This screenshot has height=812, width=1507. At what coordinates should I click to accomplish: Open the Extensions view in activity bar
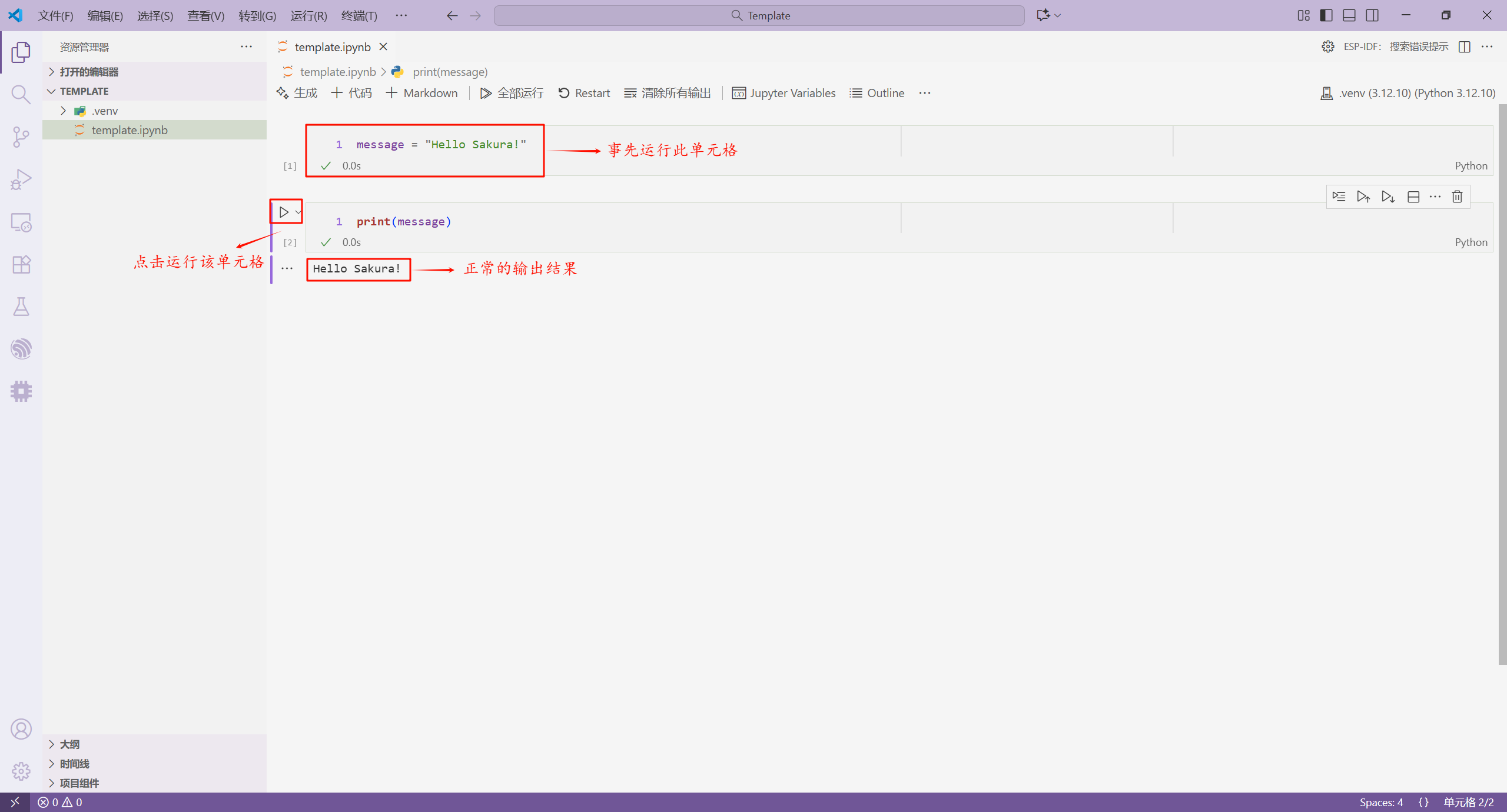[x=21, y=264]
